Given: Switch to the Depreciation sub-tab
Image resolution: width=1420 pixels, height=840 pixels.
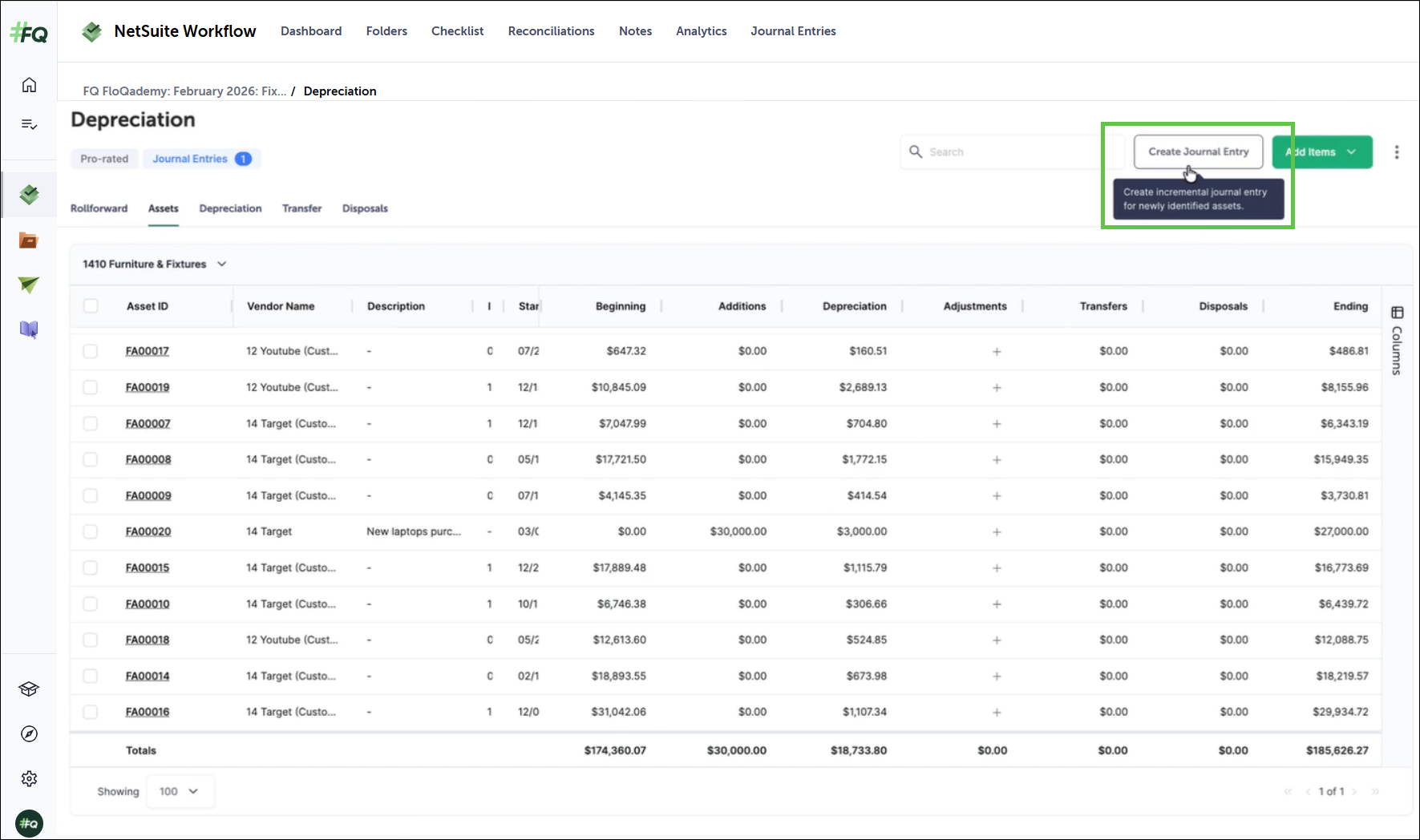Looking at the screenshot, I should tap(230, 208).
